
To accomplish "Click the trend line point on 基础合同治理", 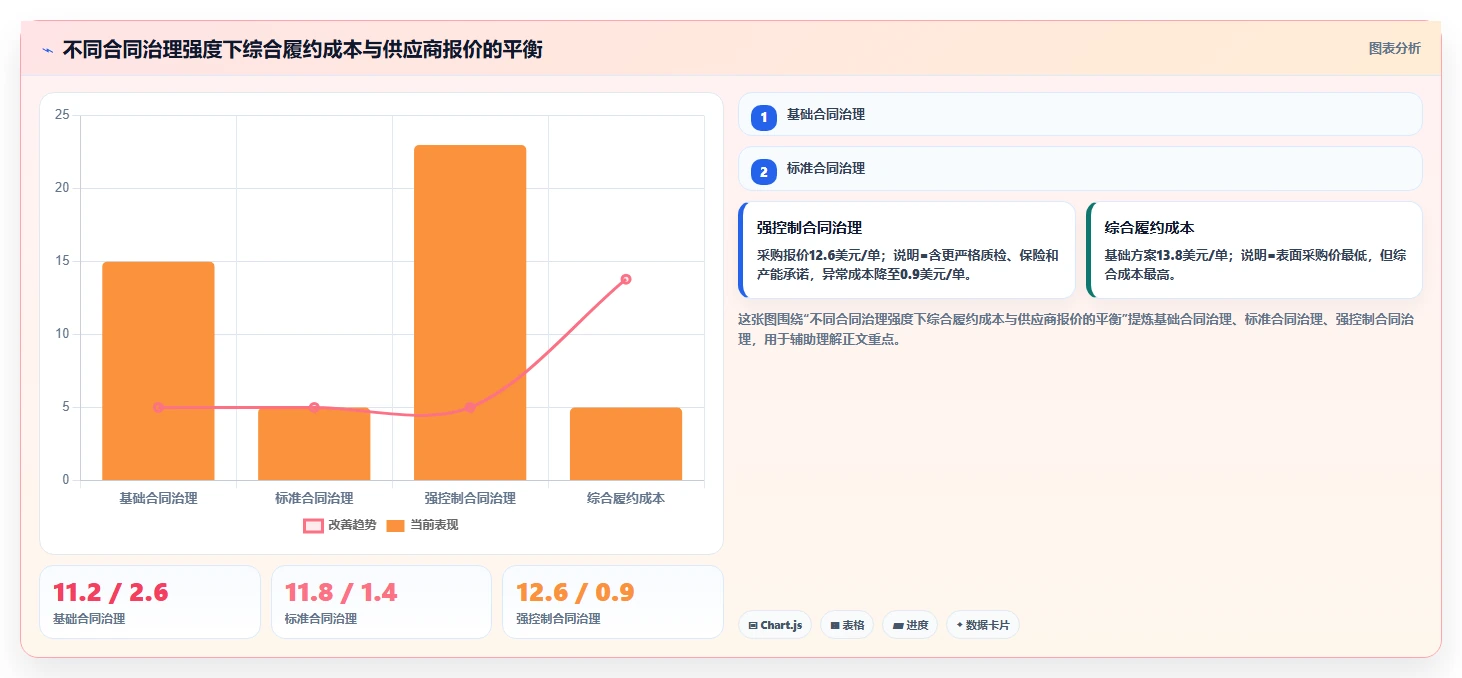I will [158, 407].
